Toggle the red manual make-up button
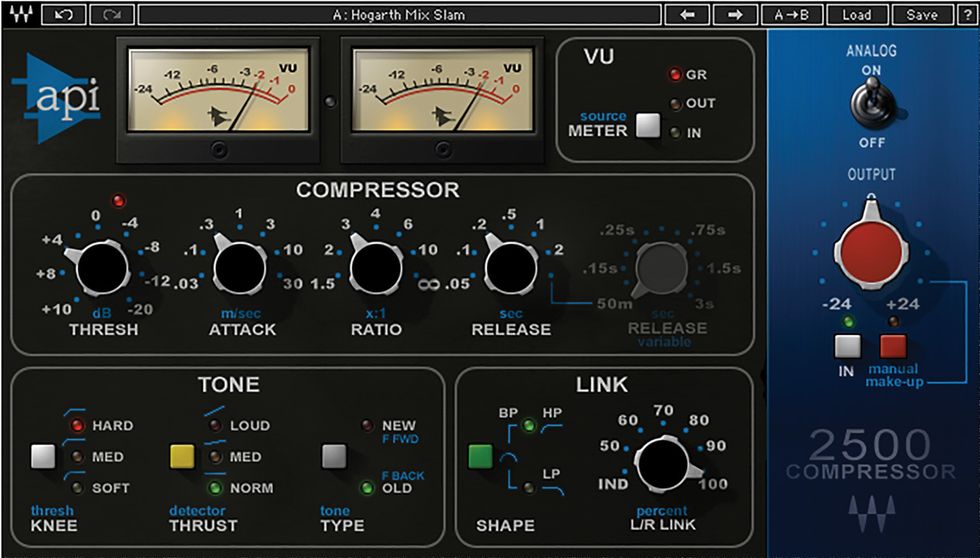The width and height of the screenshot is (980, 558). pos(893,346)
